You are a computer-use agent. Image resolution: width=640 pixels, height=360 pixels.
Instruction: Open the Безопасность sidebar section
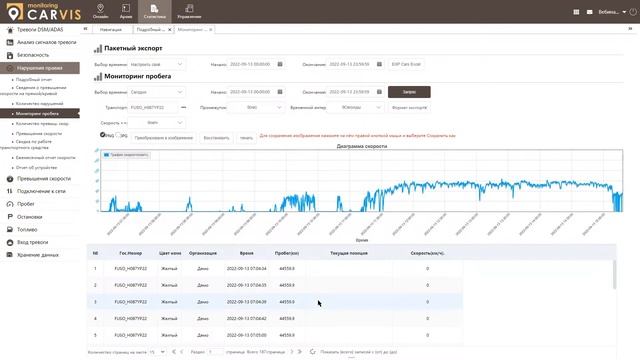(33, 55)
